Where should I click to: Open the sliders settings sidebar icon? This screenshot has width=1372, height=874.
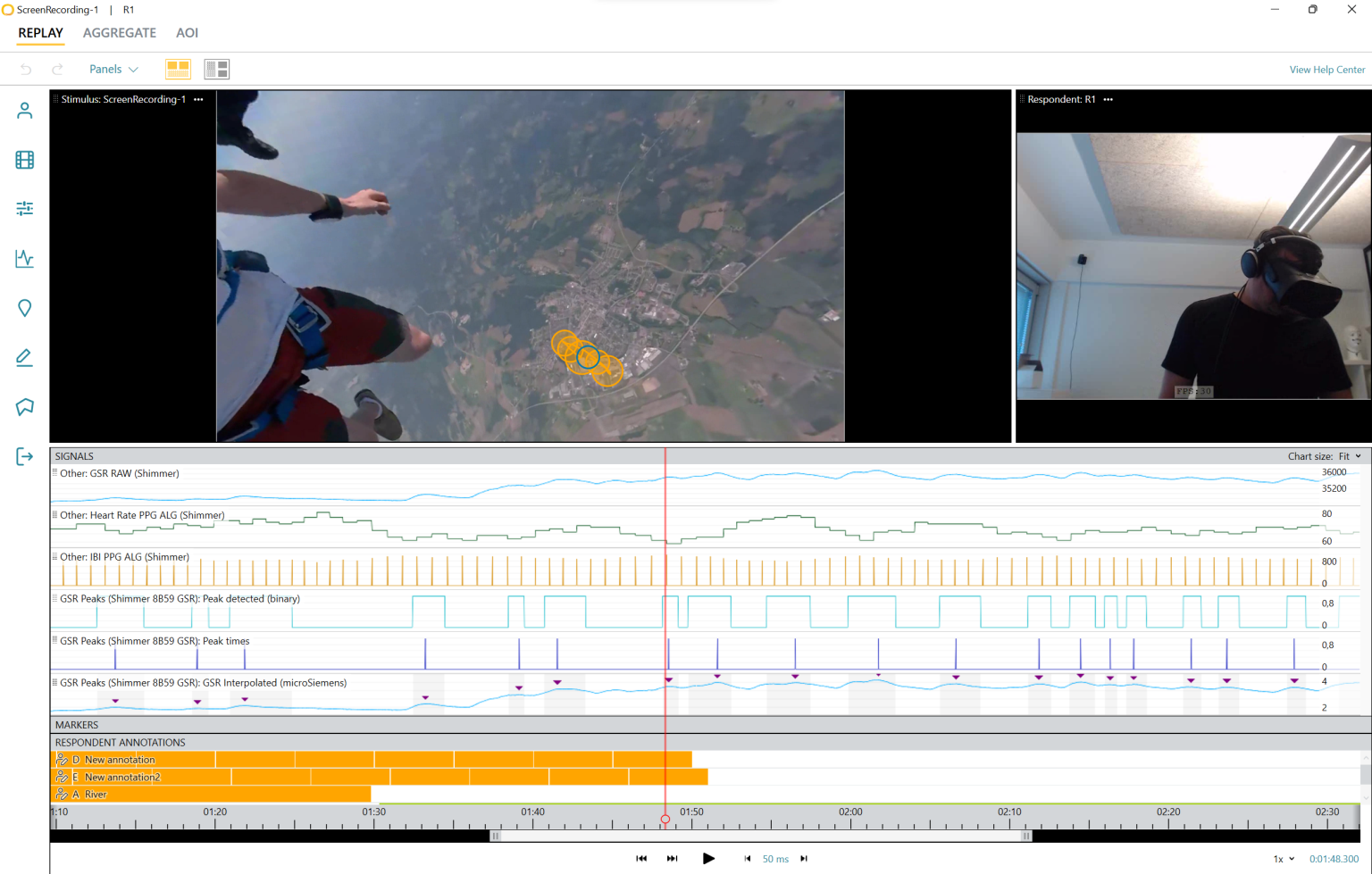click(25, 209)
